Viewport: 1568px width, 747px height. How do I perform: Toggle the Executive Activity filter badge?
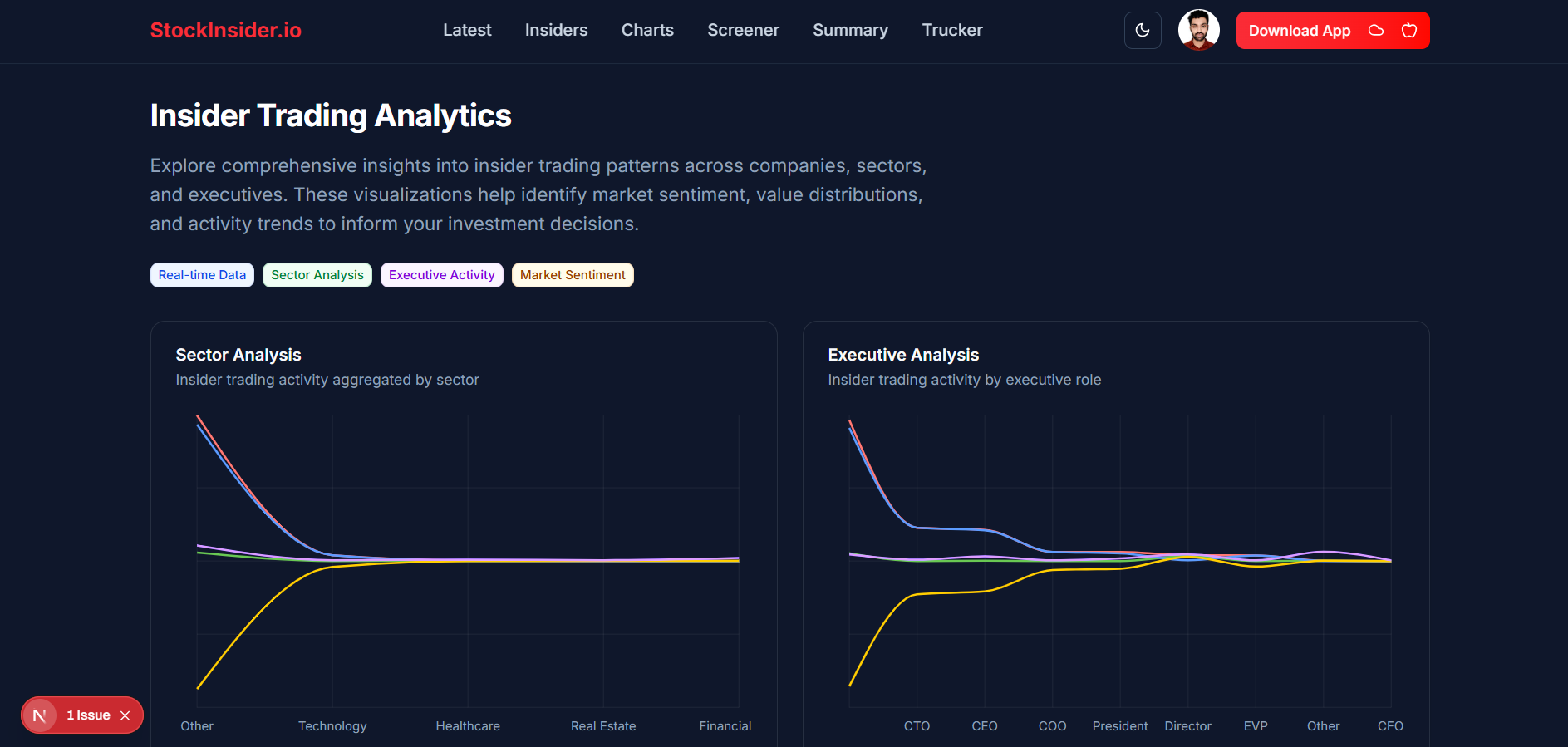pyautogui.click(x=441, y=274)
